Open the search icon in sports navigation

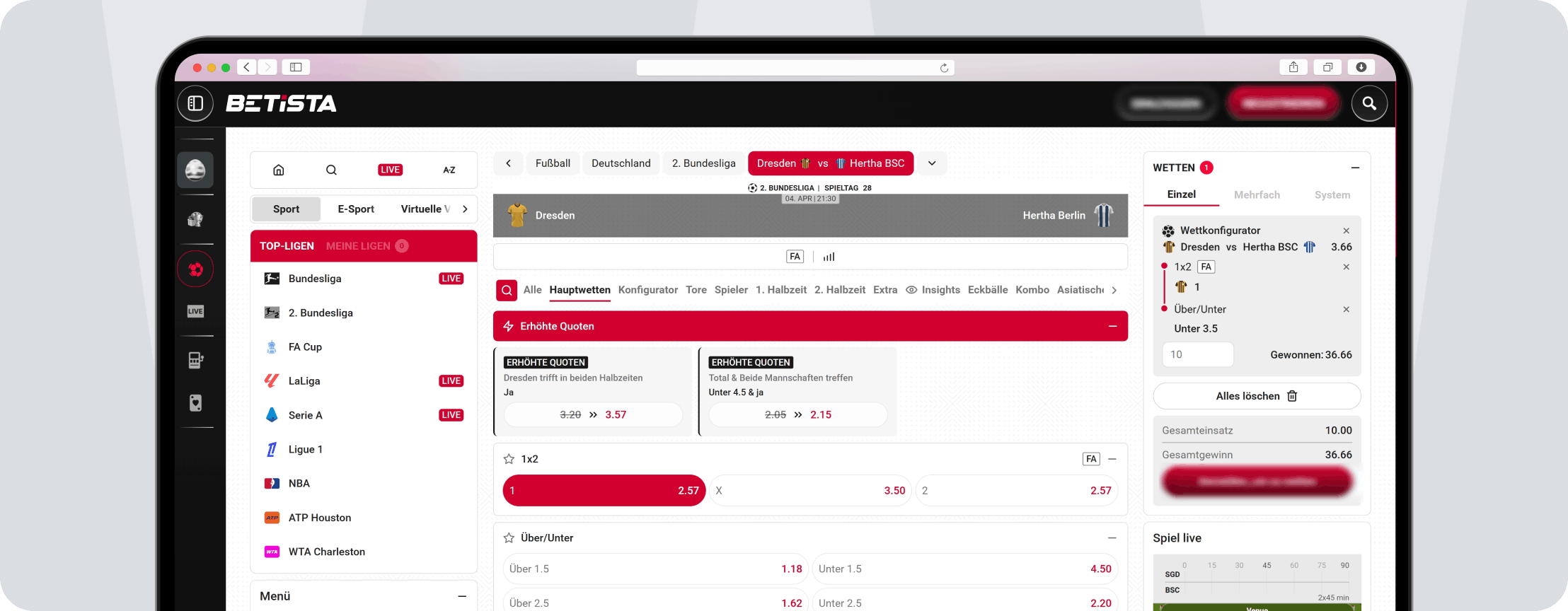pos(331,170)
